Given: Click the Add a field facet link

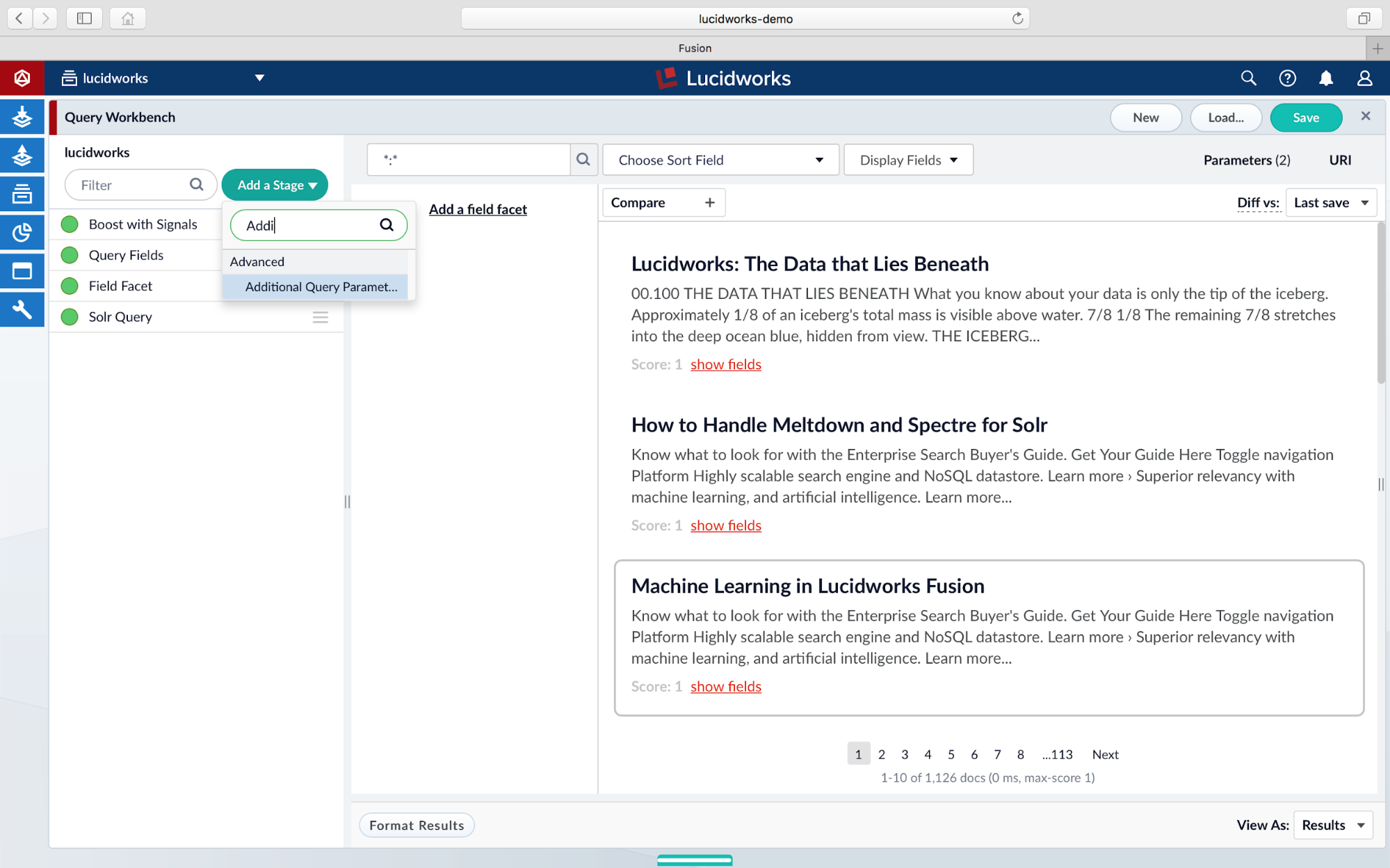Looking at the screenshot, I should click(x=477, y=208).
